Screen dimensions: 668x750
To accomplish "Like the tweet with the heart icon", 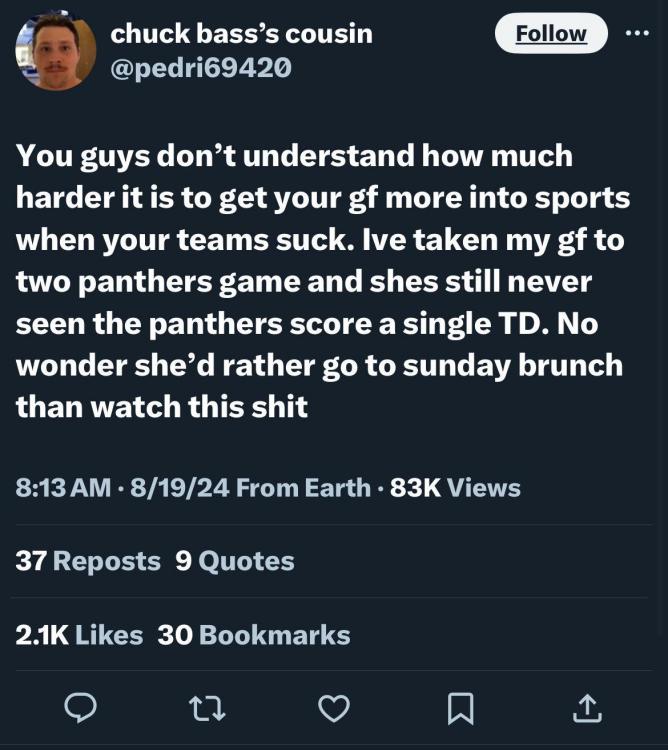I will point(333,709).
